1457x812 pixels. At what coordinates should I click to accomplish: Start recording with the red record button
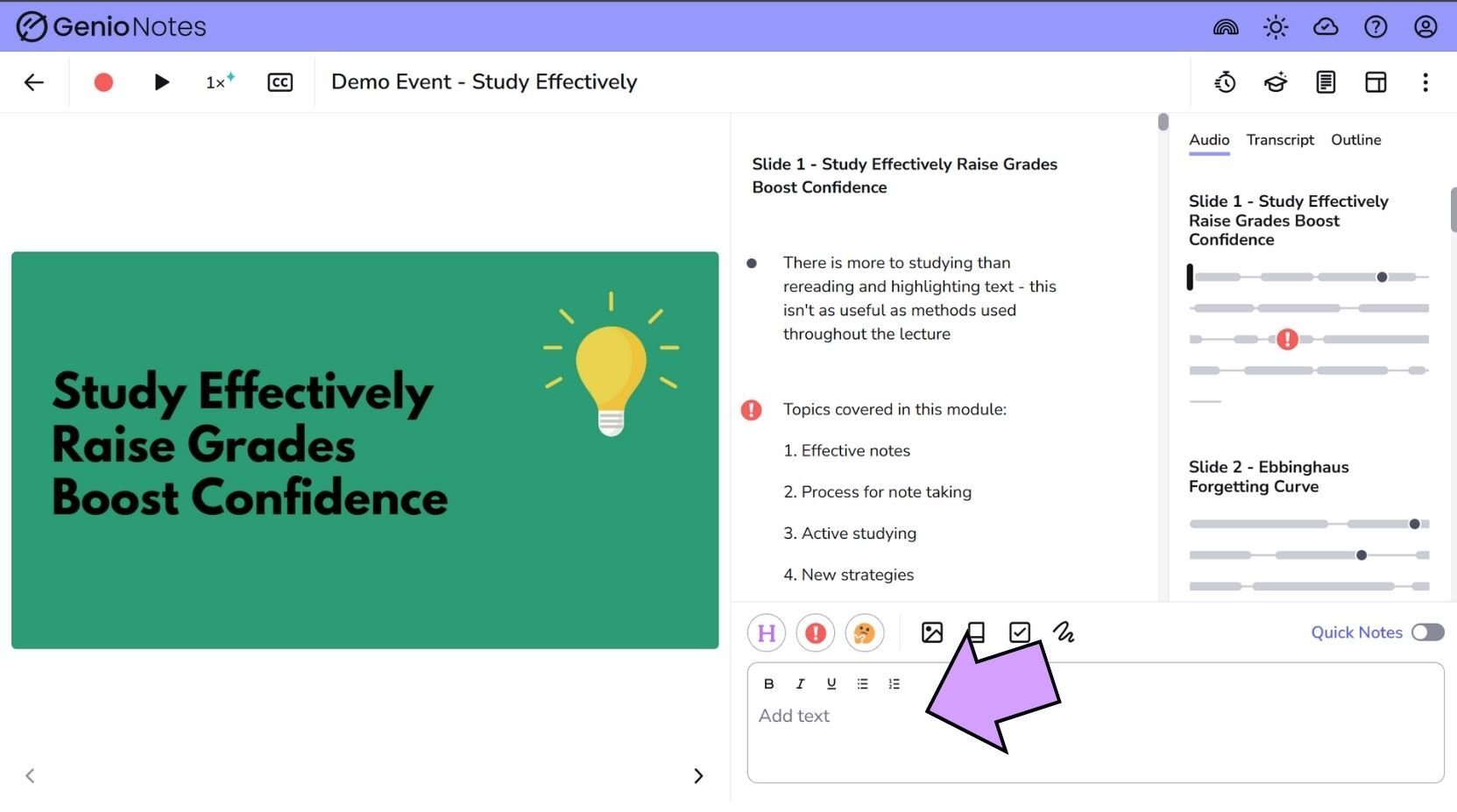point(103,81)
